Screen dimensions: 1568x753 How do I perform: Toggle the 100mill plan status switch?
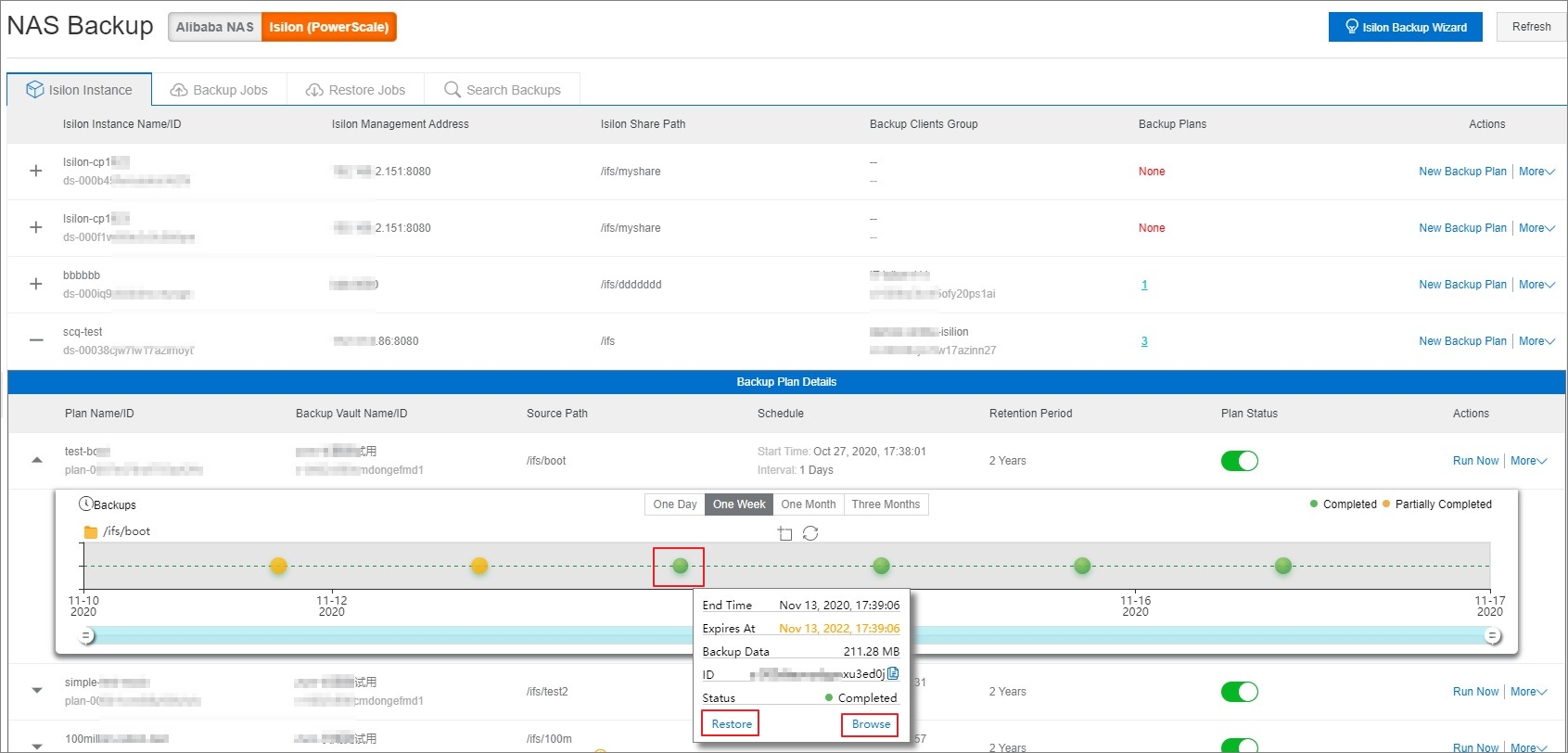[1240, 746]
